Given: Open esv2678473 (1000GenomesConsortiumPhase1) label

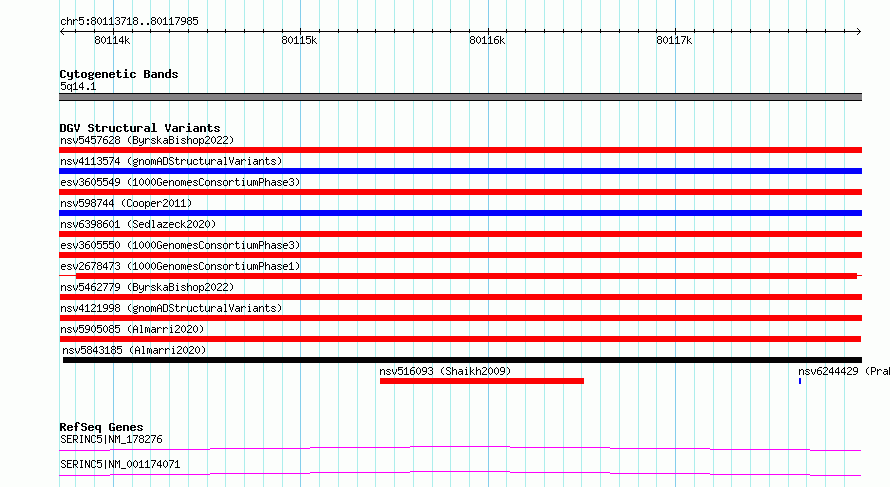Looking at the screenshot, I should [x=180, y=266].
